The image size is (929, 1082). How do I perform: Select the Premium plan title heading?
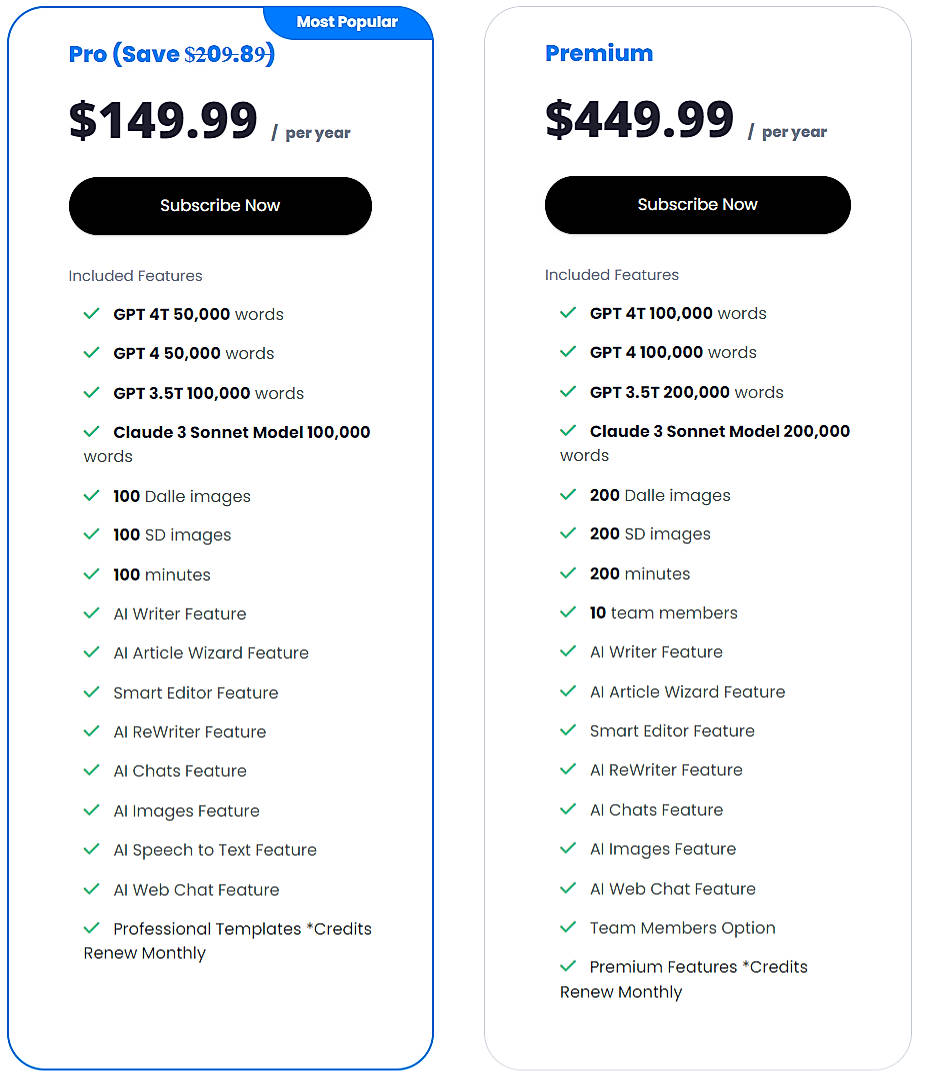599,54
